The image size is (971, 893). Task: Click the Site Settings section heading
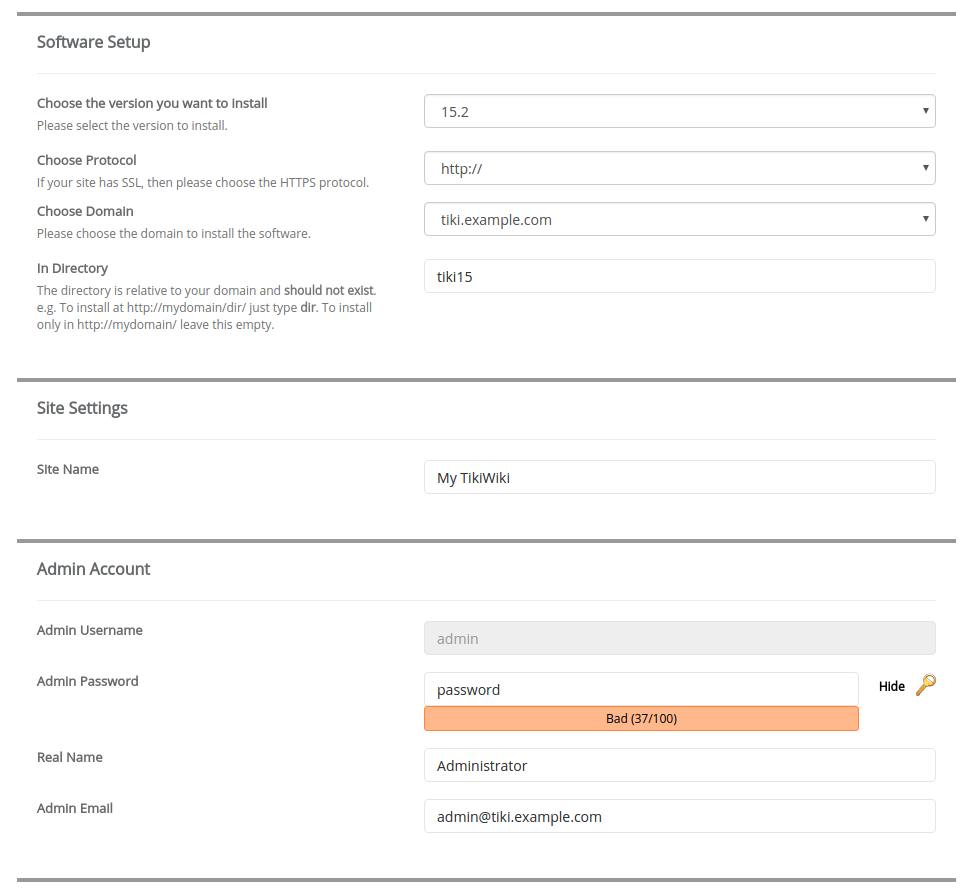(x=82, y=408)
